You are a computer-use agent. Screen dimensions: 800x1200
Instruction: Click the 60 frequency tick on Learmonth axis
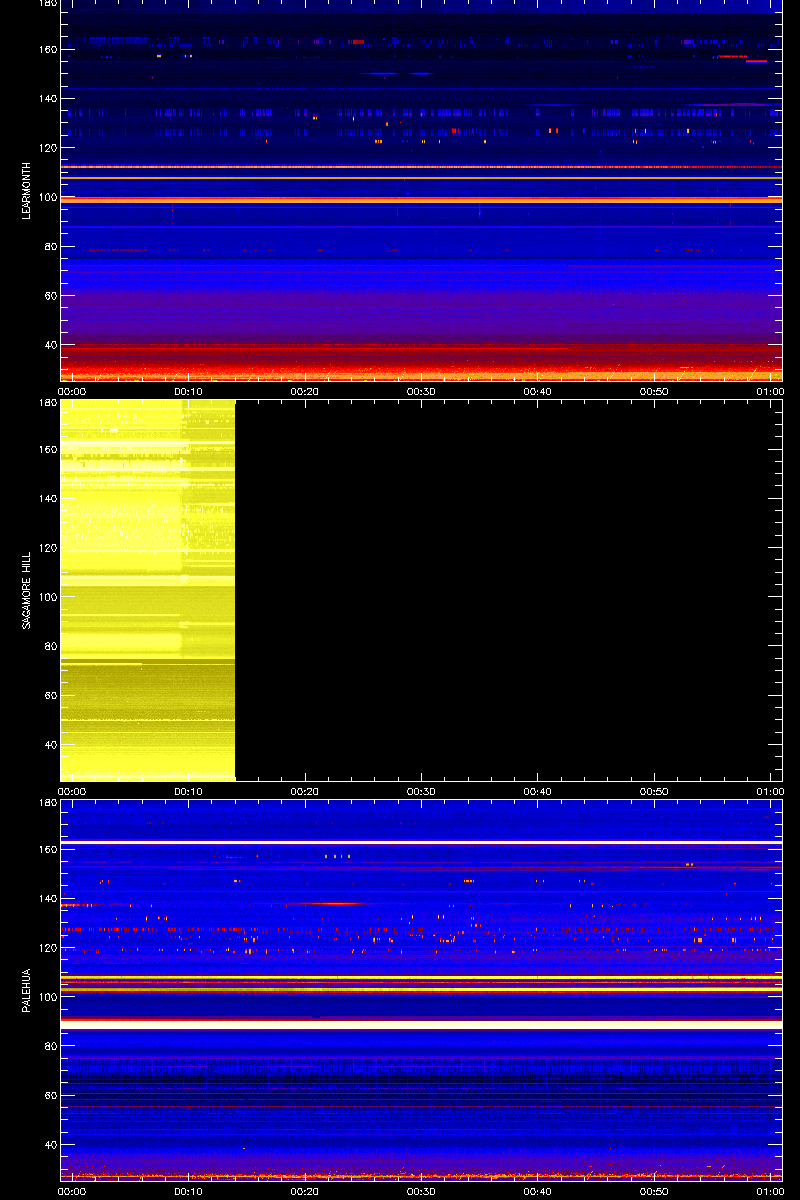point(50,296)
